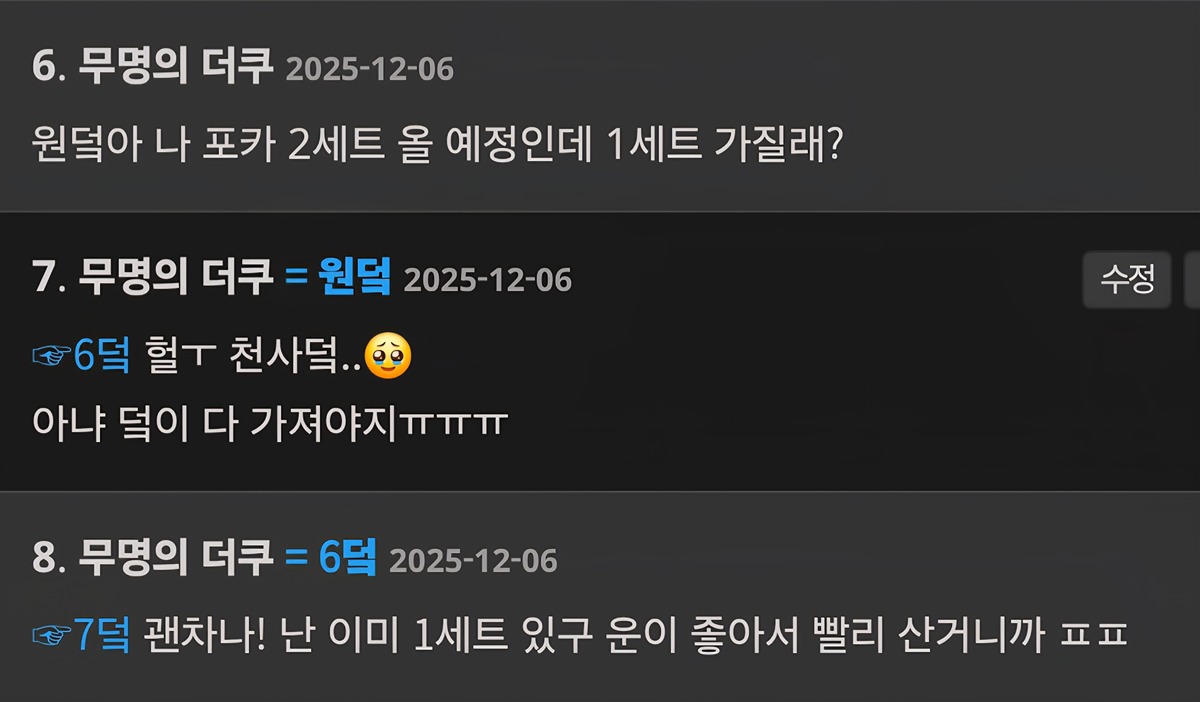Image resolution: width=1200 pixels, height=702 pixels.
Task: Select the blue '= 6덕' author tag
Action: click(x=331, y=558)
